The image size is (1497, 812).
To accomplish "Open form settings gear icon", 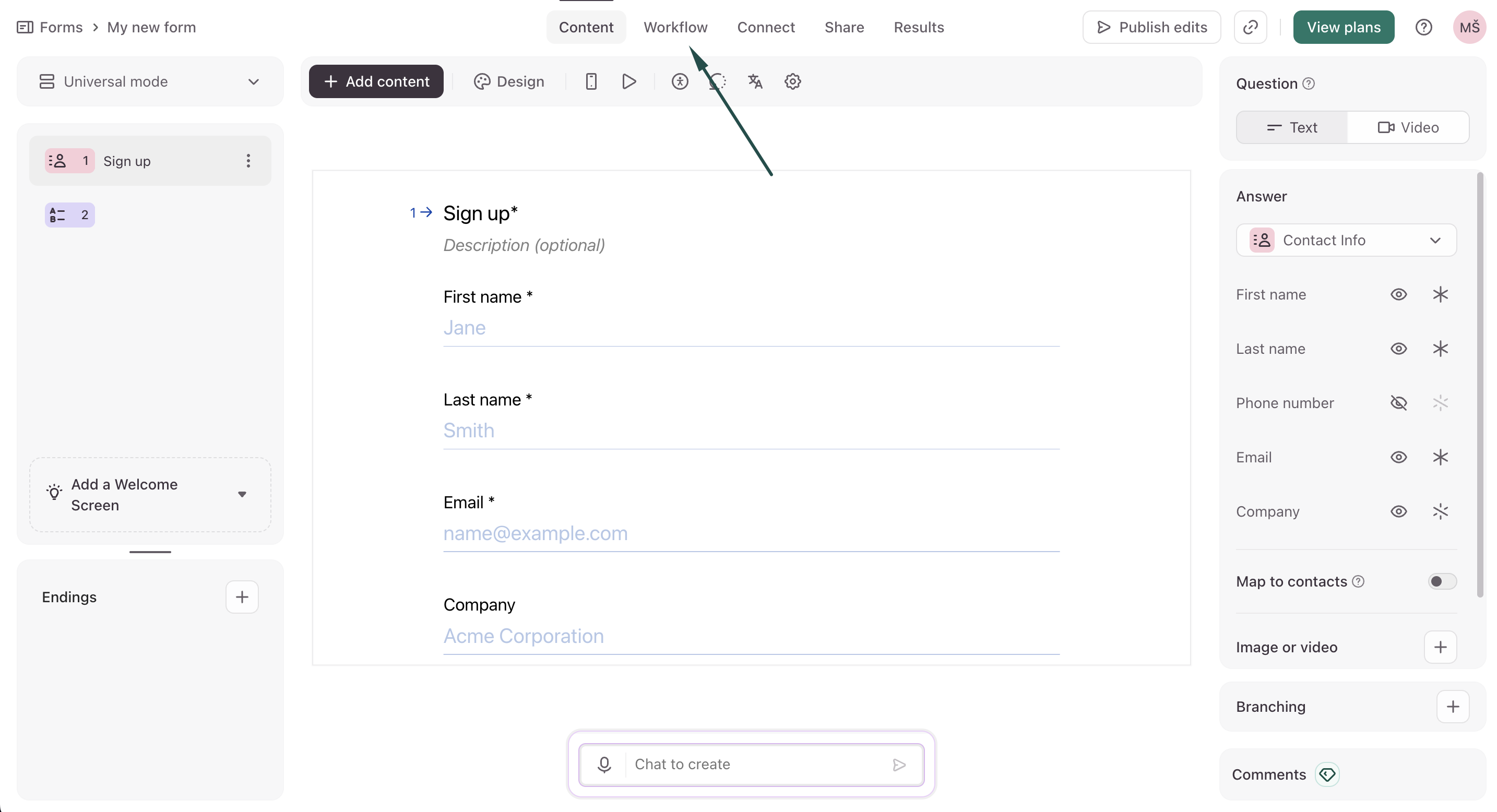I will tap(793, 81).
